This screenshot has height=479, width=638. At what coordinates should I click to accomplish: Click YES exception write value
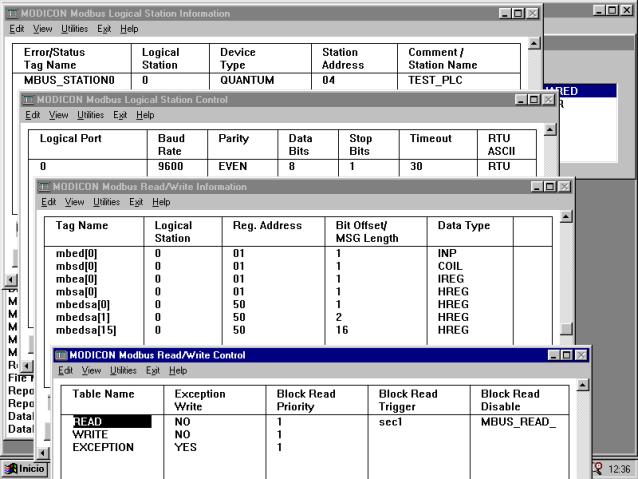[x=186, y=447]
